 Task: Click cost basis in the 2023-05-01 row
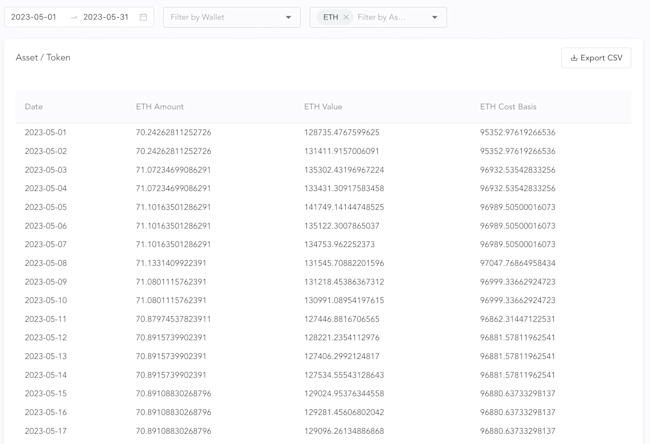[517, 132]
